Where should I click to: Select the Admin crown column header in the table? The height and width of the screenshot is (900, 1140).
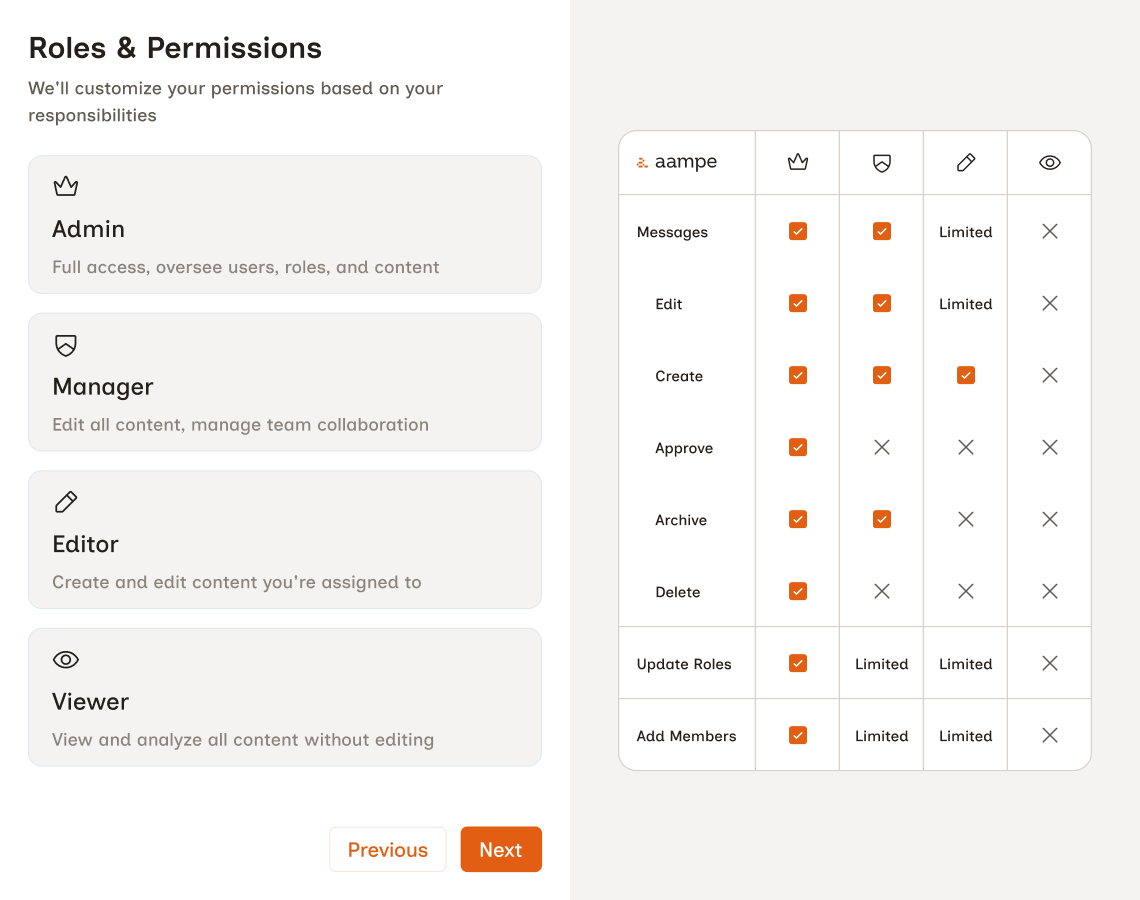(x=797, y=162)
